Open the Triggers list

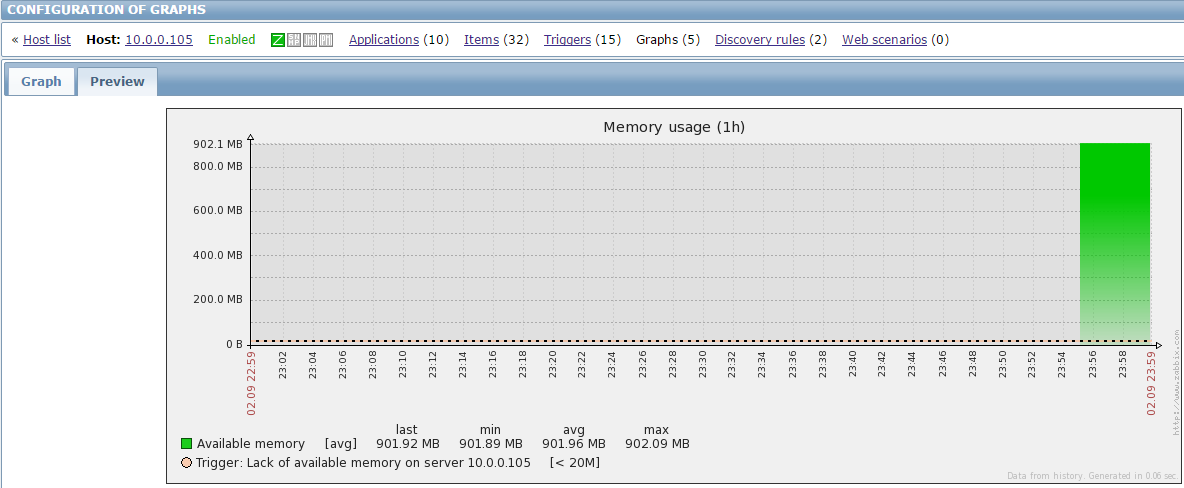[567, 39]
